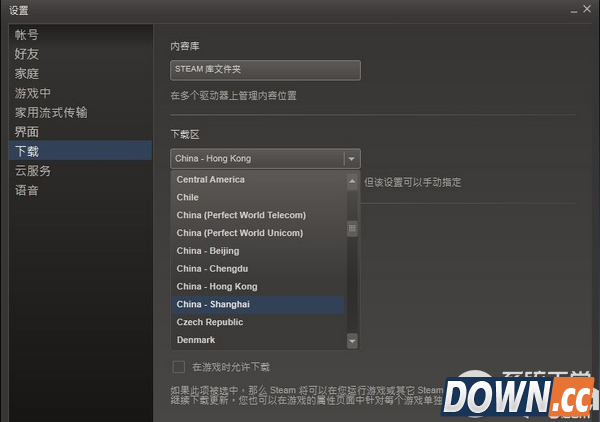Open the 云服务 settings section
Viewport: 600px width, 422px height.
[80, 171]
